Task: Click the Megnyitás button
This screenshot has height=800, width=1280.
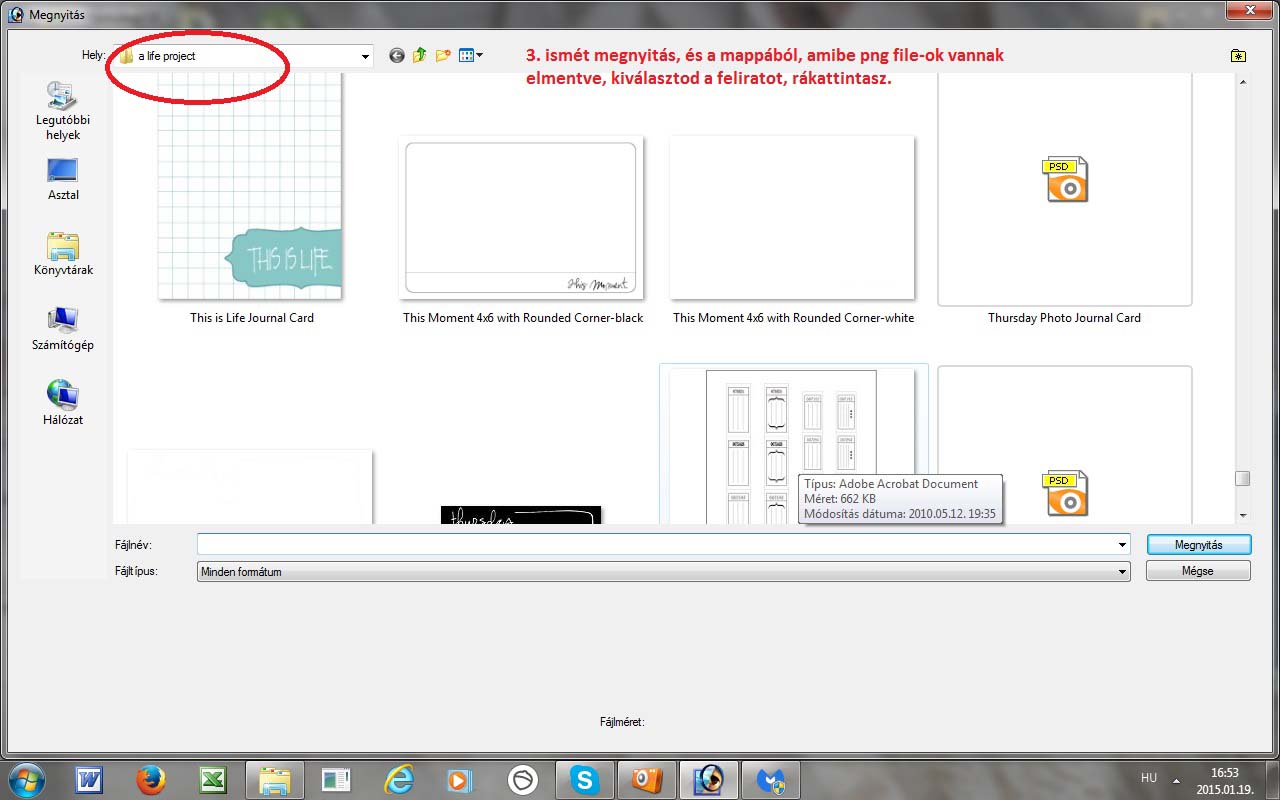Action: [x=1198, y=545]
